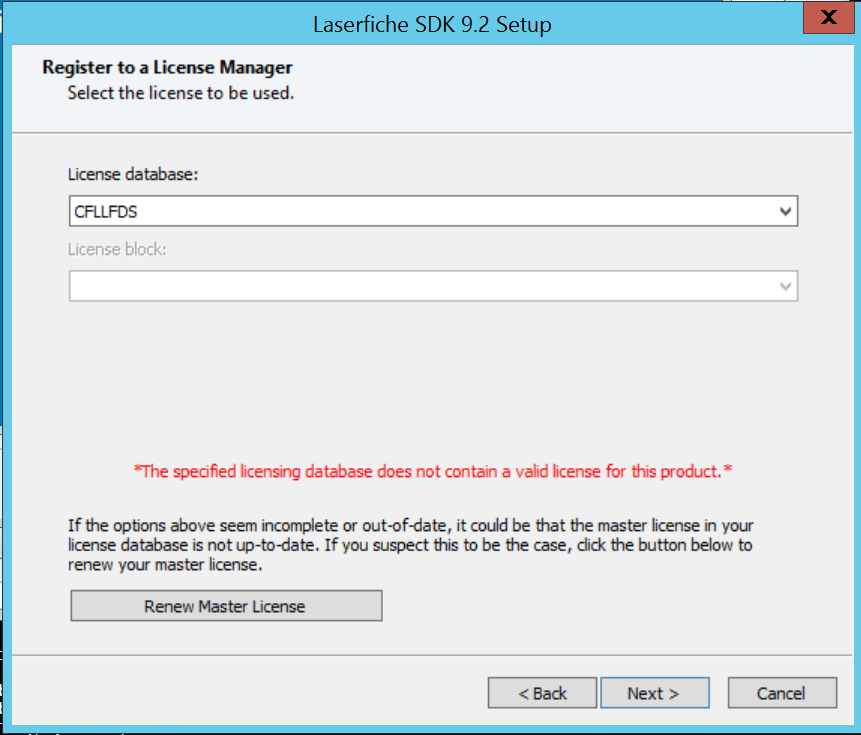Click the blank area right of Renew Master License
The width and height of the screenshot is (861, 735).
click(600, 606)
